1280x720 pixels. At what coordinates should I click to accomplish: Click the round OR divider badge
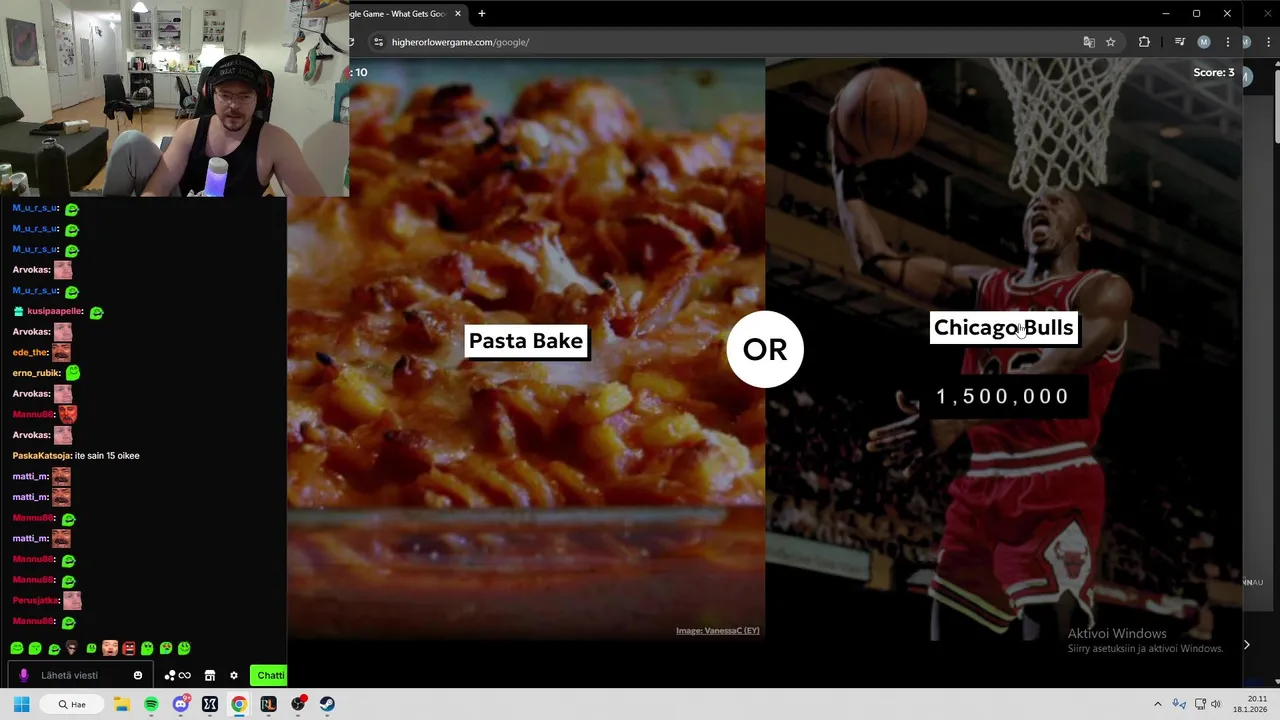pos(765,349)
